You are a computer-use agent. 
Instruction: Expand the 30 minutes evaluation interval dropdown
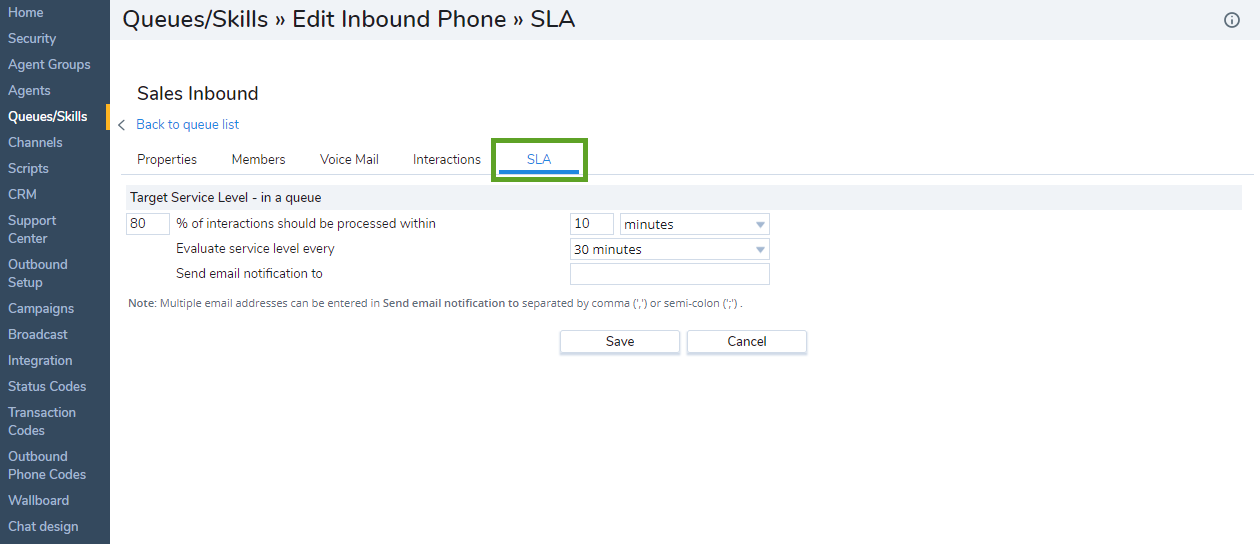[670, 249]
